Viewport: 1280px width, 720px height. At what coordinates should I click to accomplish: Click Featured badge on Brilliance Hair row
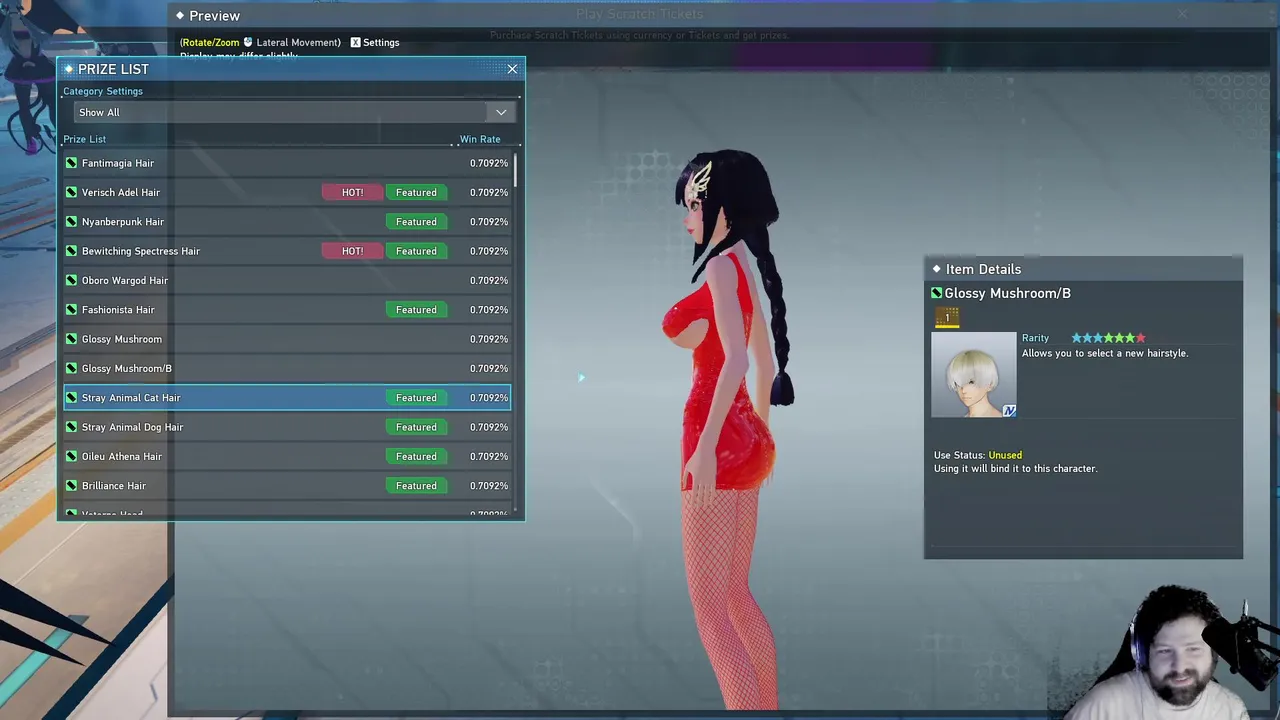point(416,486)
